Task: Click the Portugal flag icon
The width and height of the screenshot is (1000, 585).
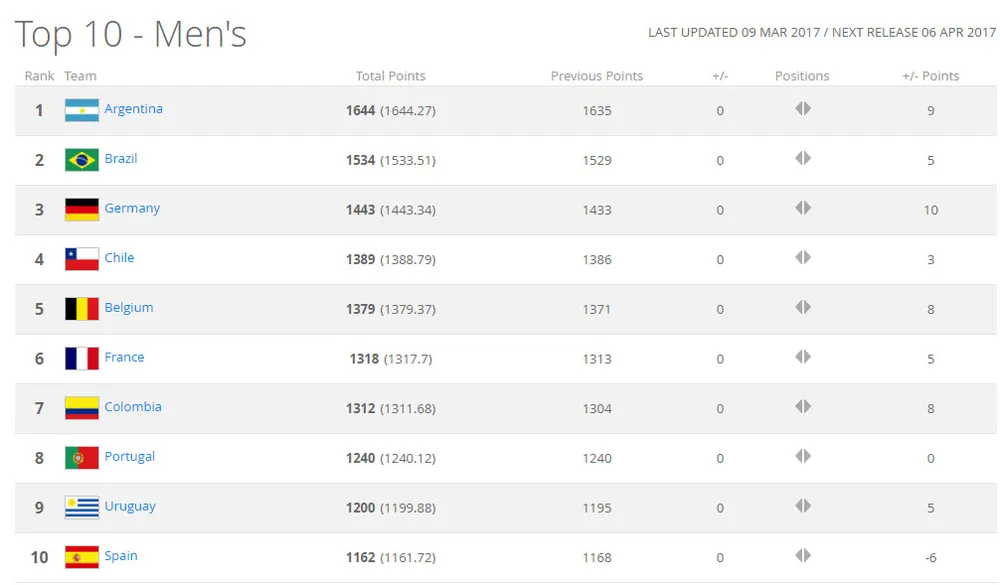Action: tap(82, 458)
